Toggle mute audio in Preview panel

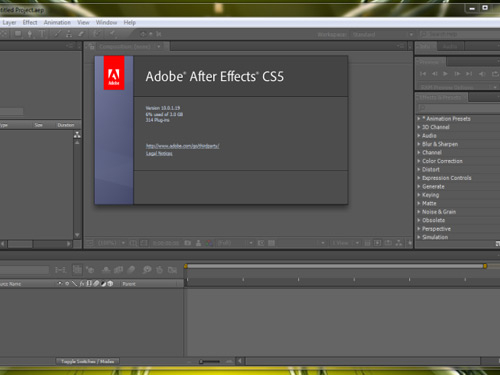click(x=482, y=74)
